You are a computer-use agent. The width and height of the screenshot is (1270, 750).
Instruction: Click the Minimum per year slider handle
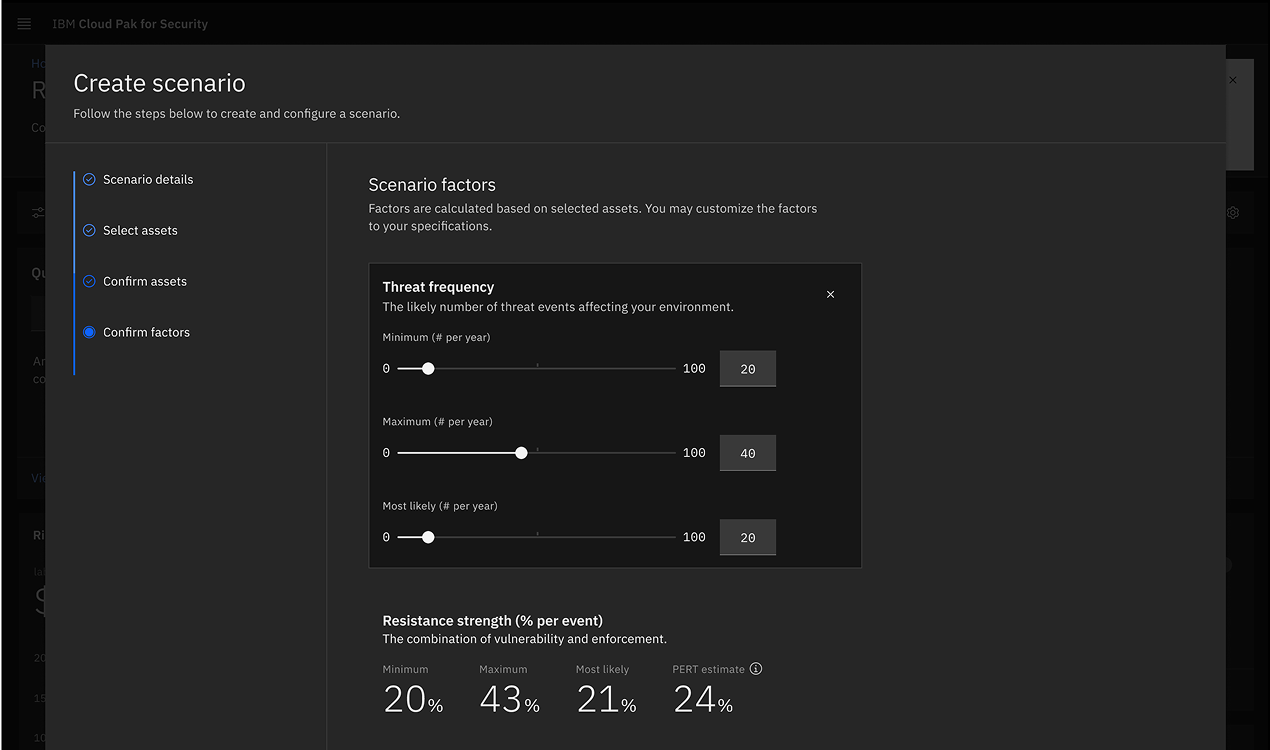click(x=428, y=368)
